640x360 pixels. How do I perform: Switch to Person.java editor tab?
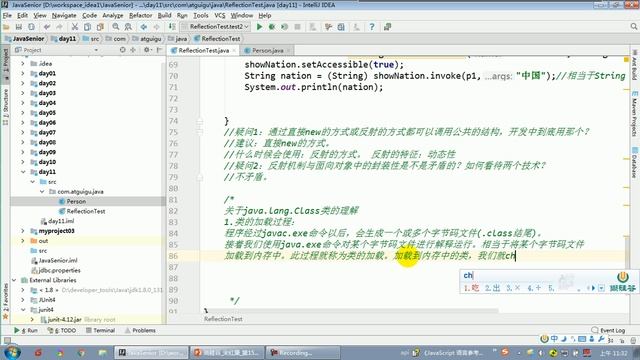coord(267,50)
